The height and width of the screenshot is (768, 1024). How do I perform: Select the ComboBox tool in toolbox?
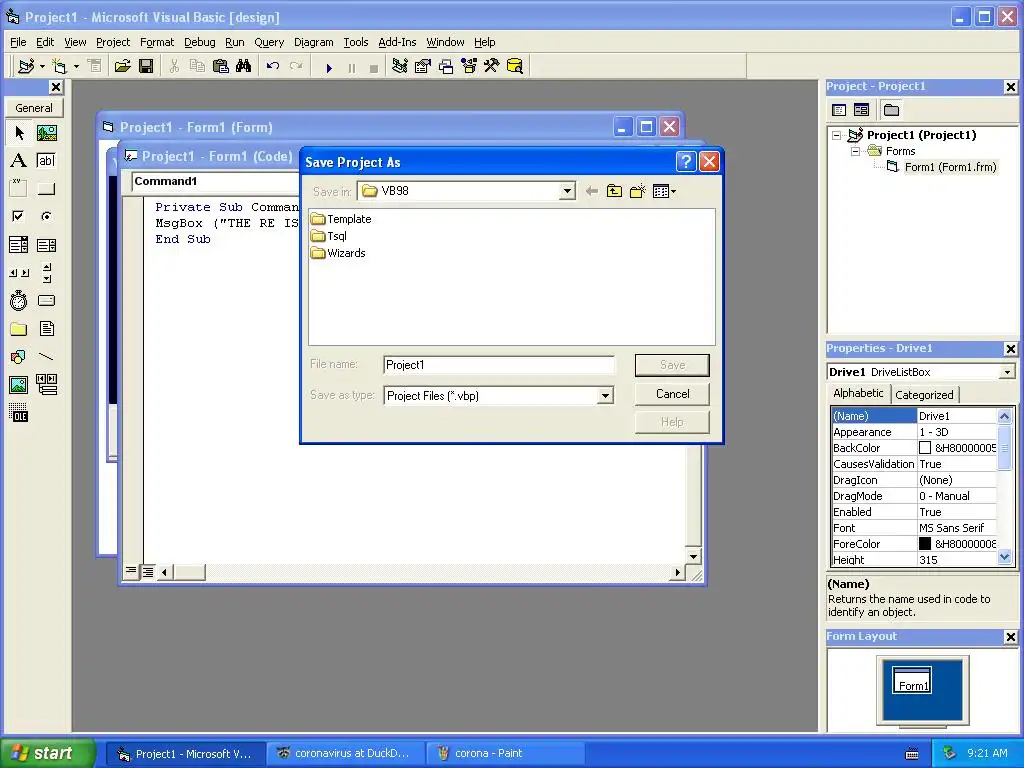[19, 245]
